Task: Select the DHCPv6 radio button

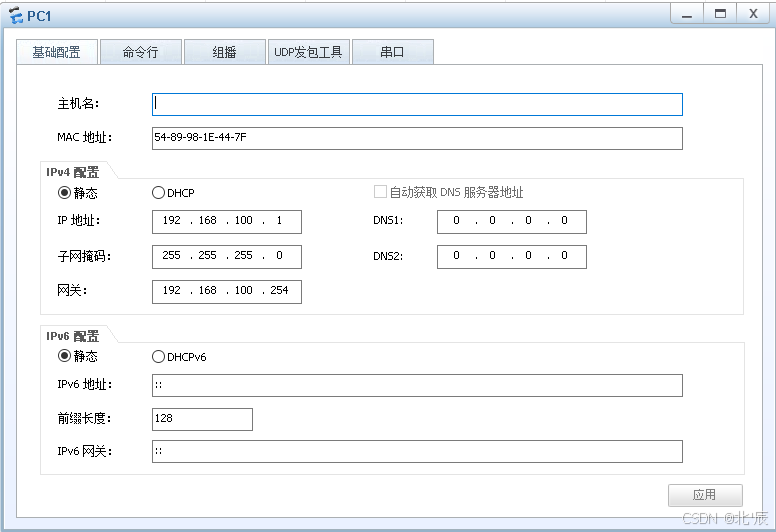Action: (x=158, y=356)
